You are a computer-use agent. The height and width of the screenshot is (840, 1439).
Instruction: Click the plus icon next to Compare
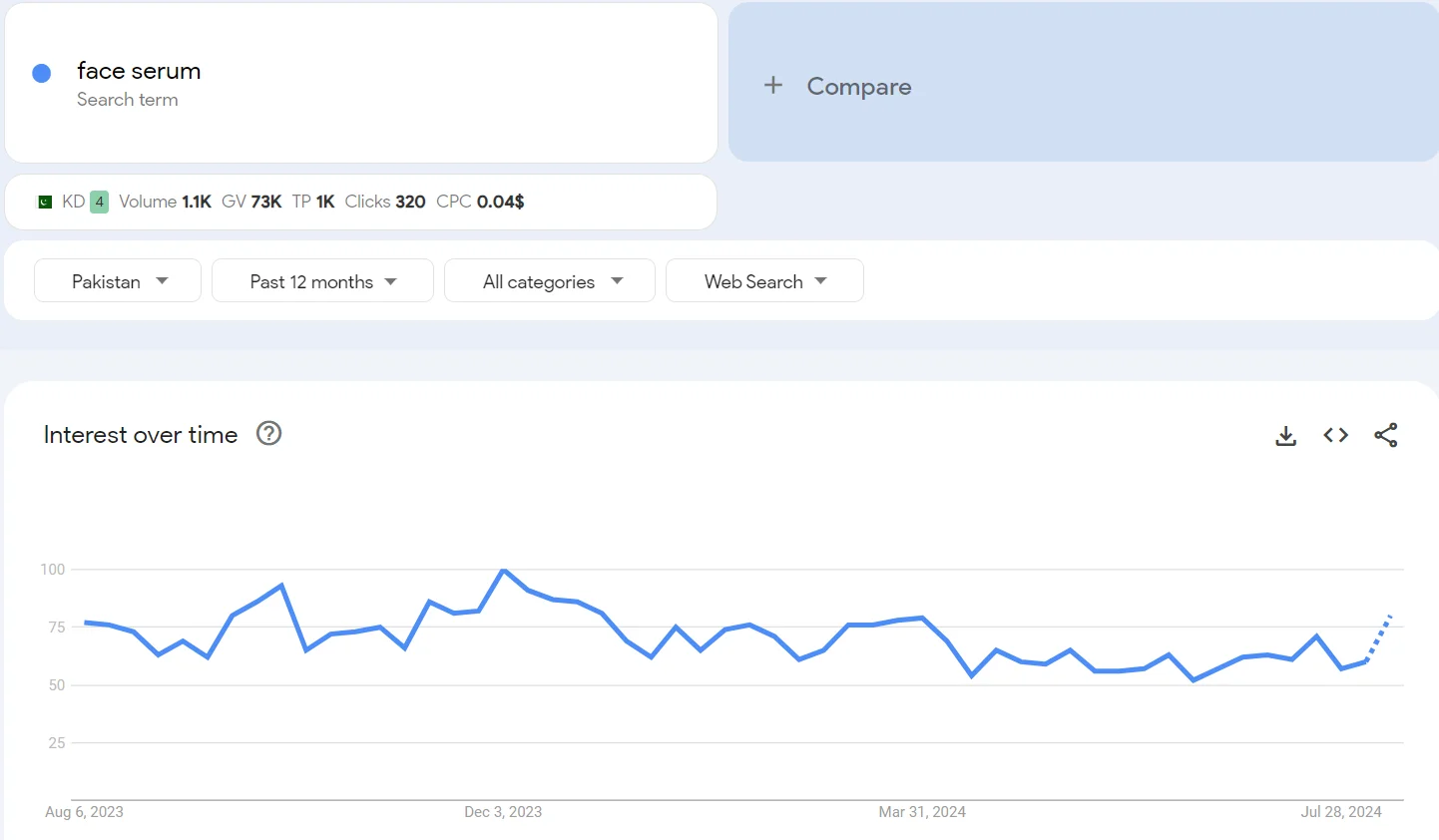click(773, 85)
